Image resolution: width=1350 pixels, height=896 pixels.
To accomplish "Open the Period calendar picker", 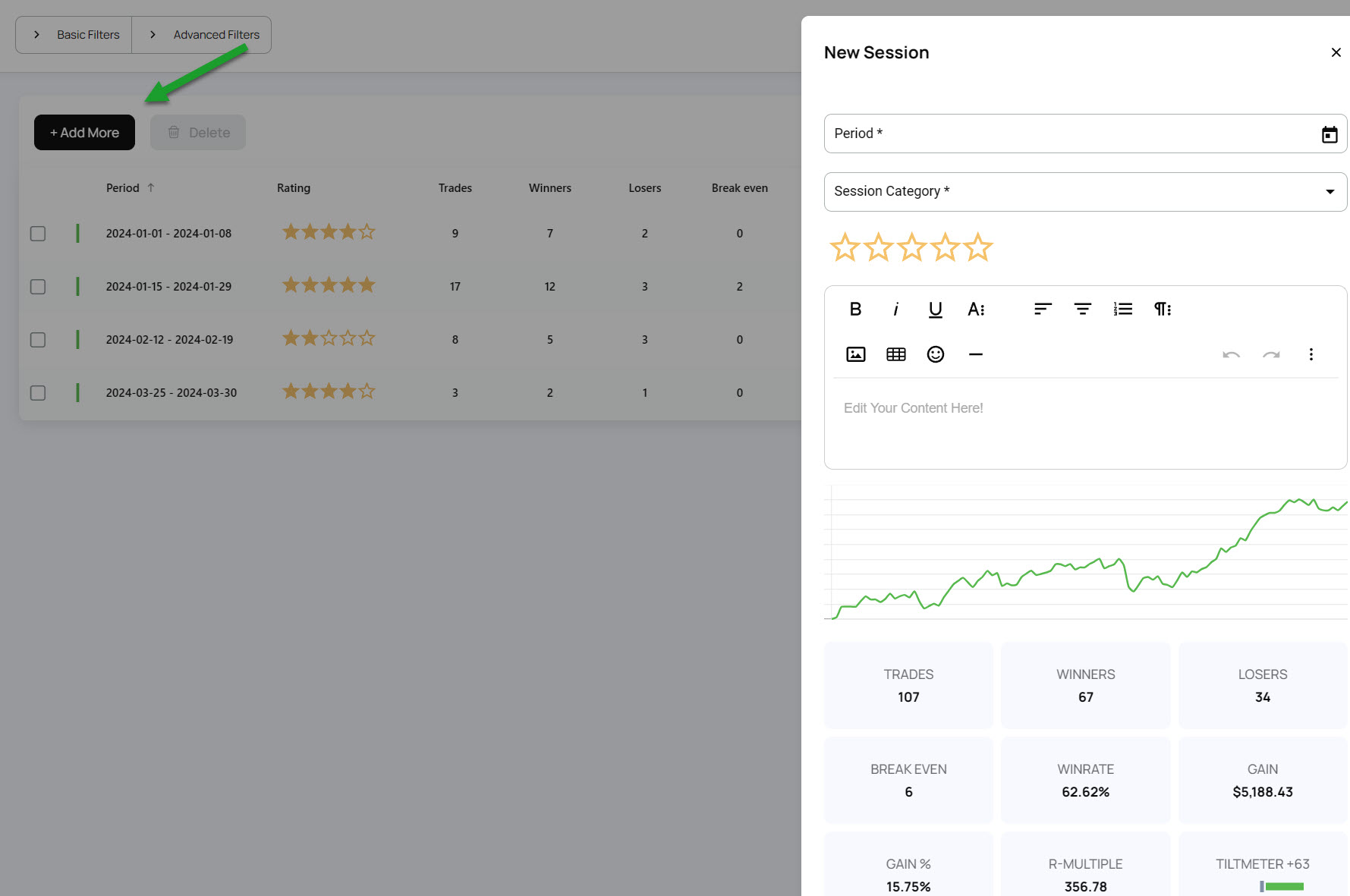I will [1329, 134].
